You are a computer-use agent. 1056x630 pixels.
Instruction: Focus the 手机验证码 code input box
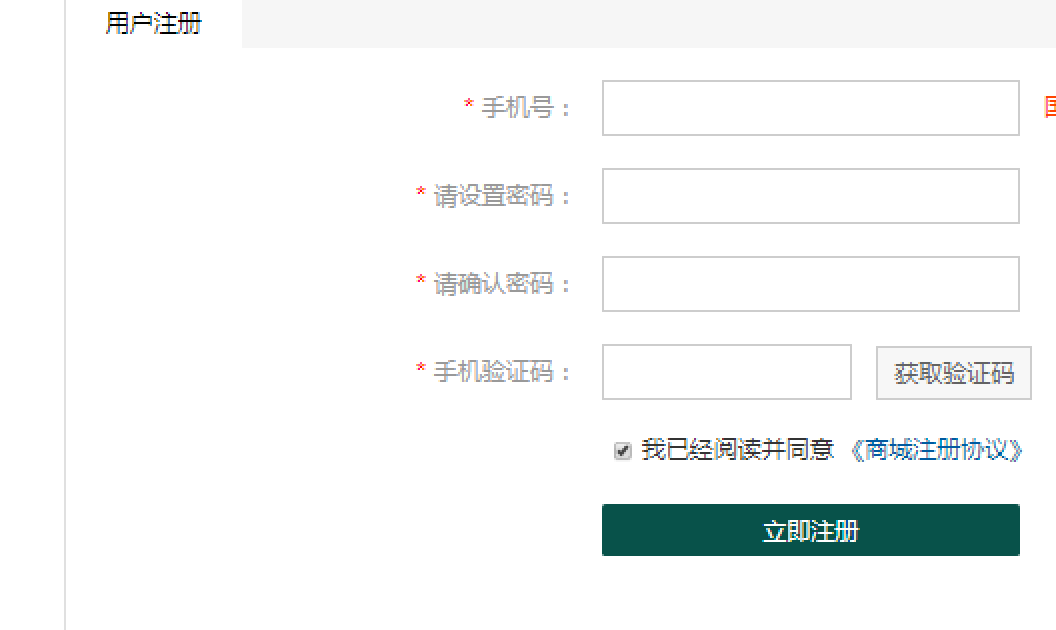pyautogui.click(x=727, y=372)
